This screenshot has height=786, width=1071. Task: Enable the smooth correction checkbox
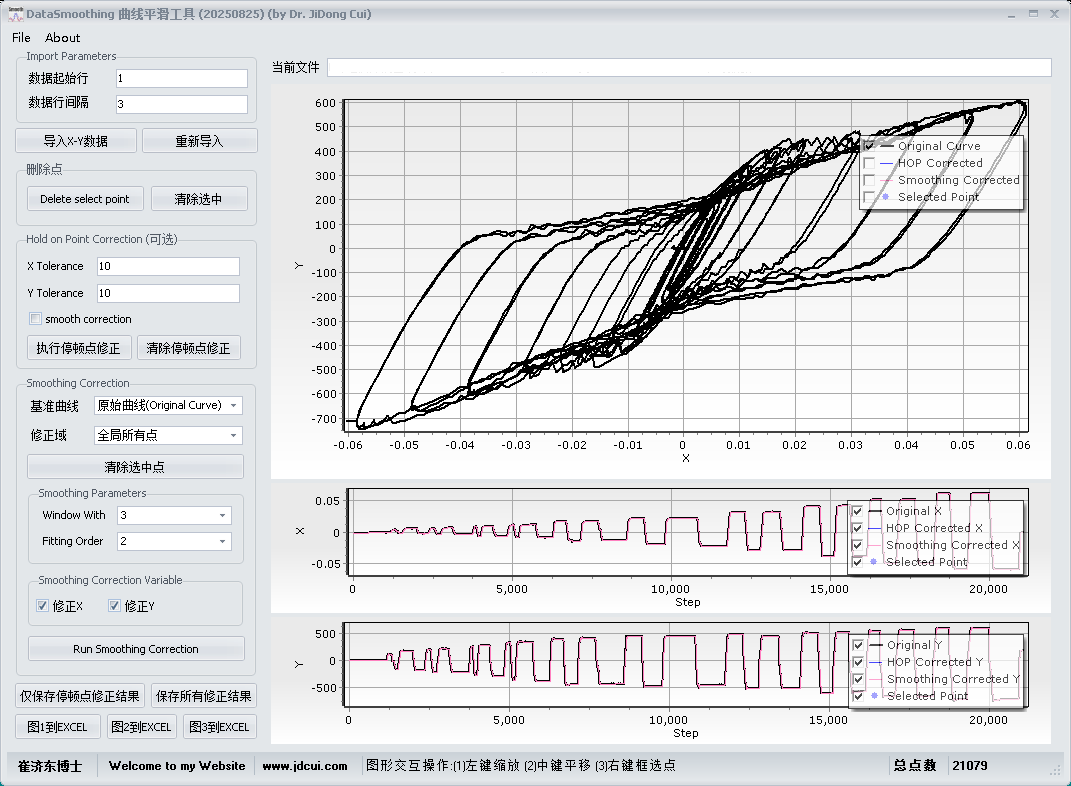pos(36,319)
